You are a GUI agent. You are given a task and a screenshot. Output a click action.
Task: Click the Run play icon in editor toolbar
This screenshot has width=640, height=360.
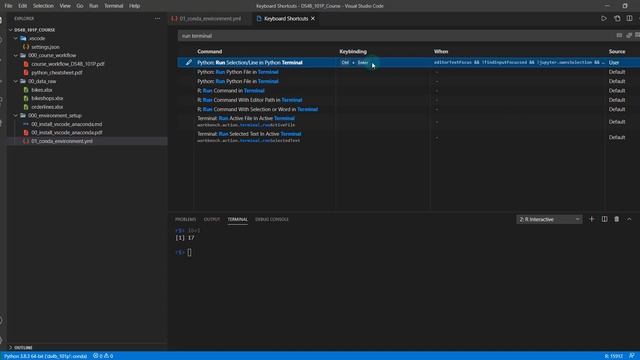(x=604, y=18)
